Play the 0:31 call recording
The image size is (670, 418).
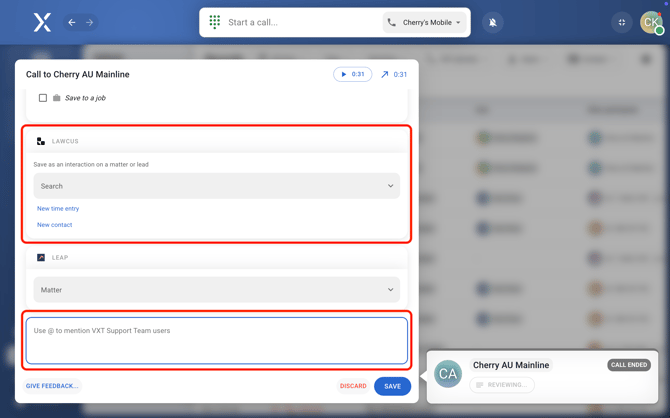[x=352, y=75]
